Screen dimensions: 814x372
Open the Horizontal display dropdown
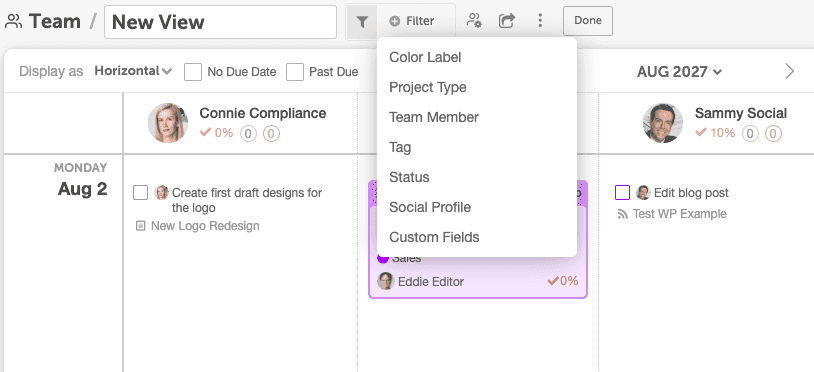click(x=133, y=71)
